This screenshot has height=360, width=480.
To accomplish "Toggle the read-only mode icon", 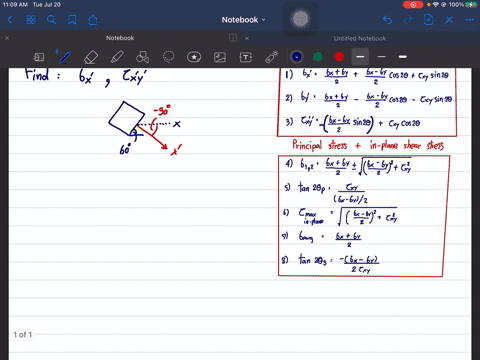I will coord(39,57).
